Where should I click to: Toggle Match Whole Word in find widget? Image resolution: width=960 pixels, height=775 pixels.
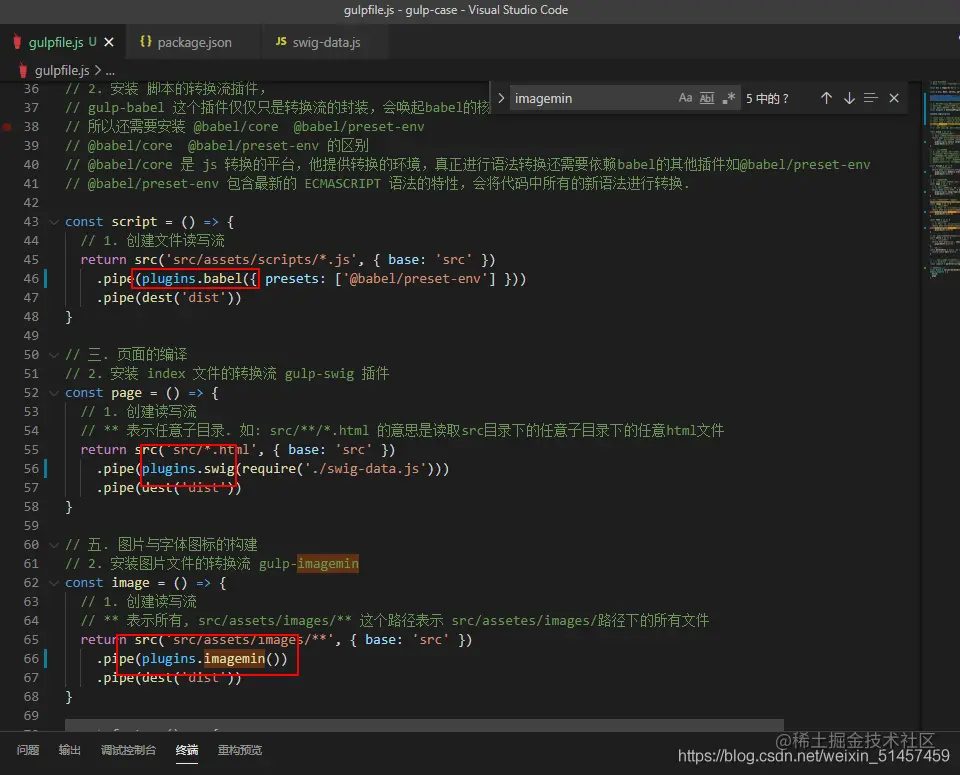(x=707, y=98)
